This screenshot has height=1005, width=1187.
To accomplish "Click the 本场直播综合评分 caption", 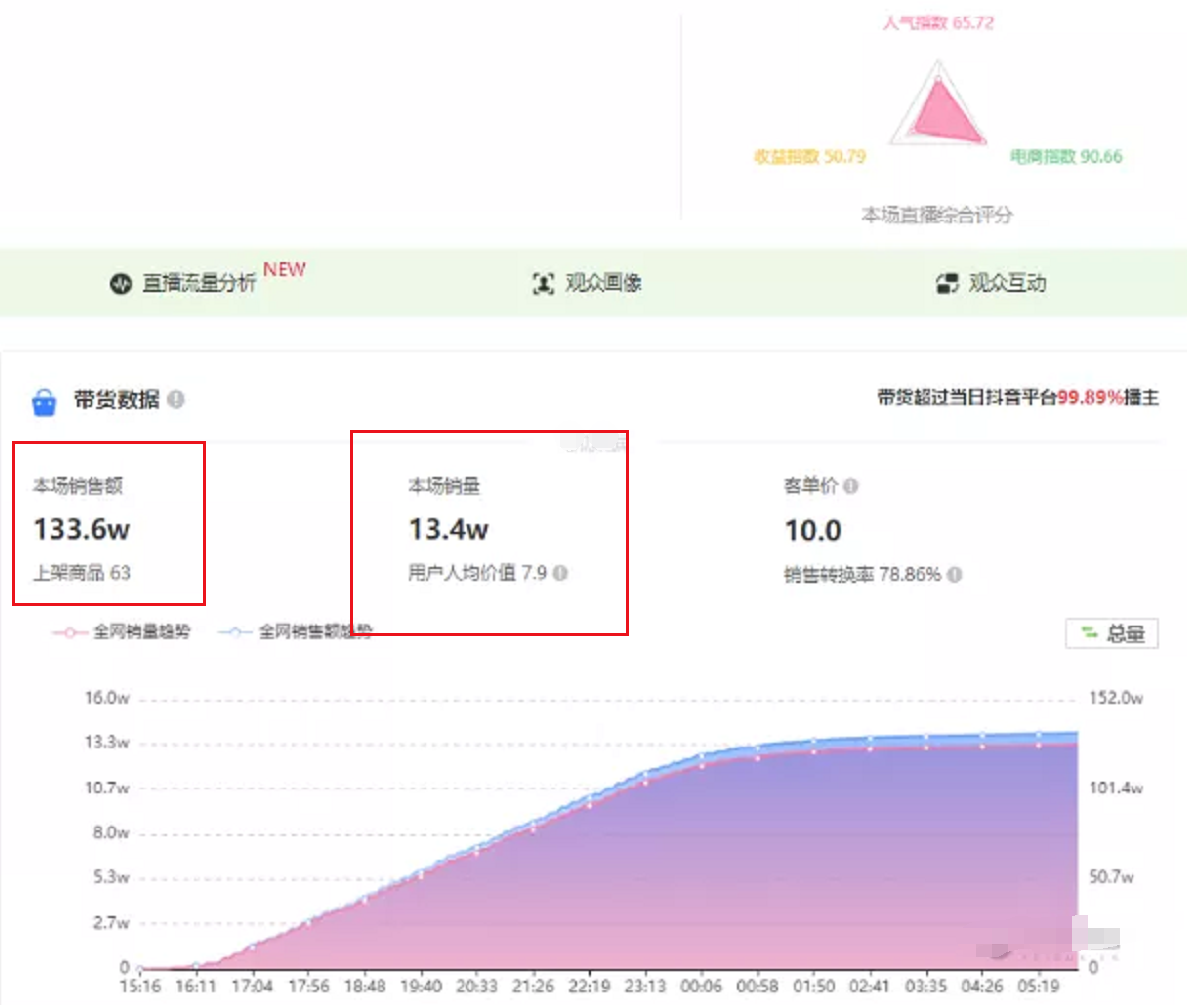I will [x=937, y=215].
